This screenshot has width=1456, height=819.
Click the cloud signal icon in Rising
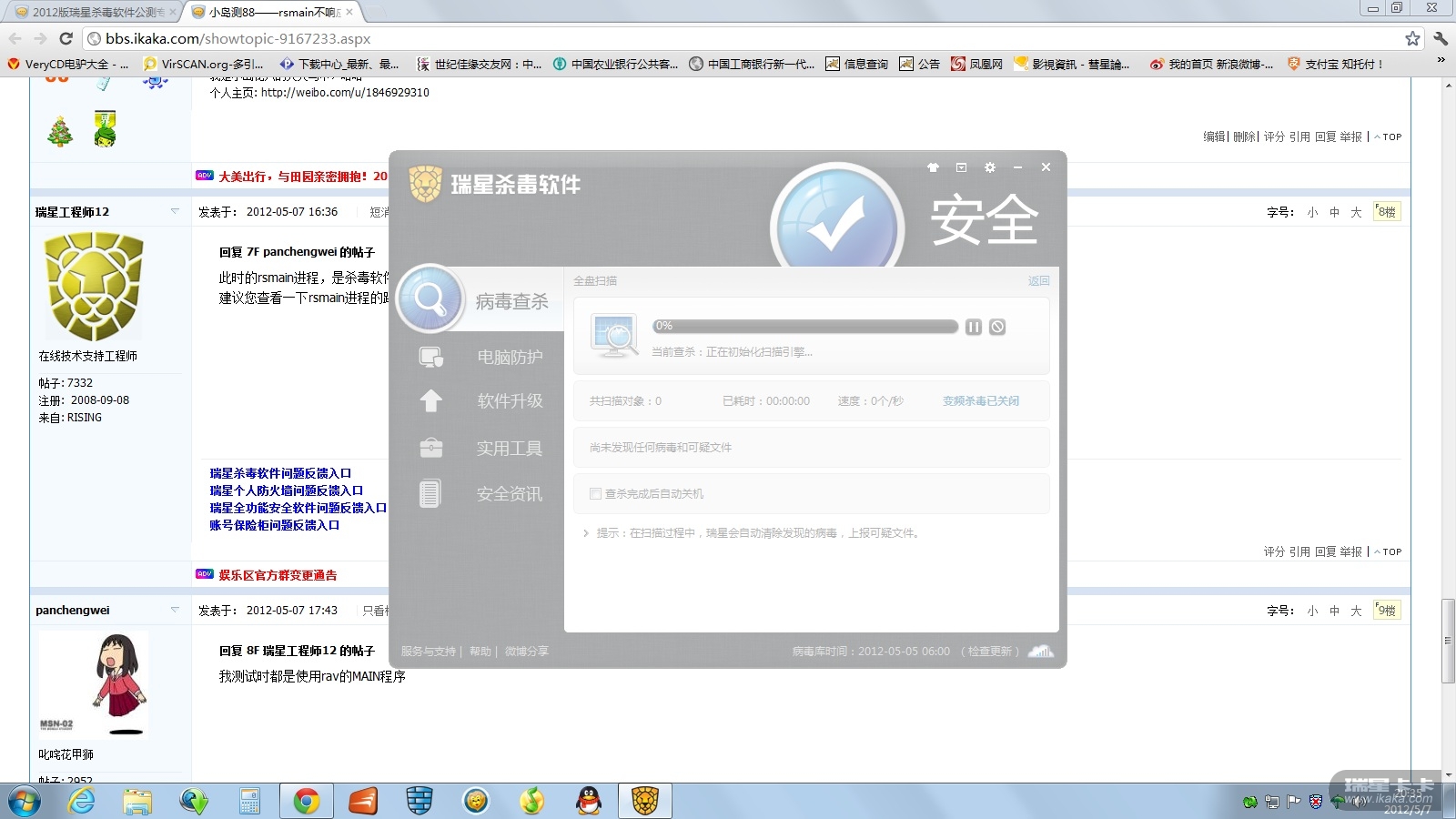tap(1041, 651)
